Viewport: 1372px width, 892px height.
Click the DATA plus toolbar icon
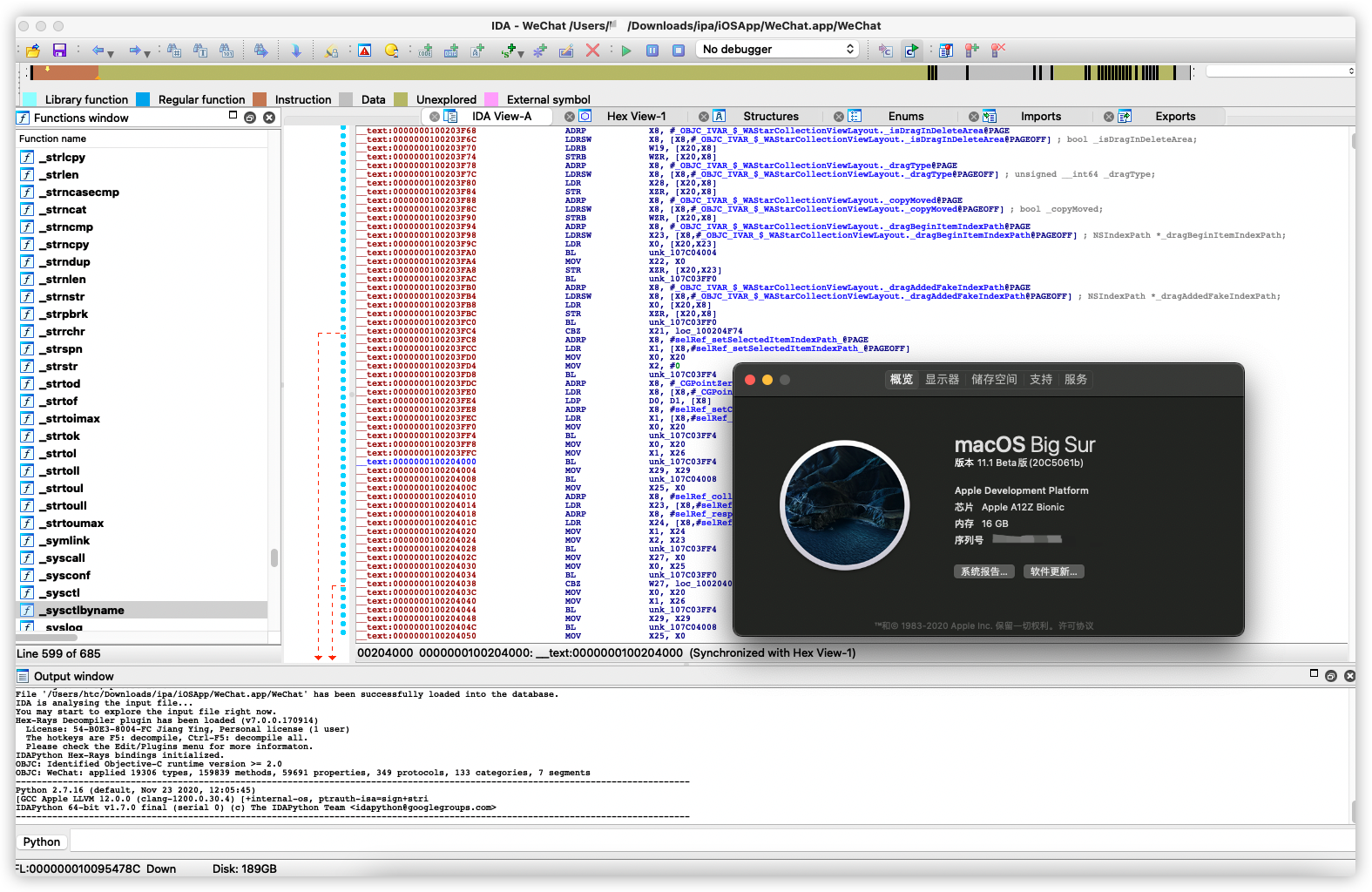pos(451,51)
